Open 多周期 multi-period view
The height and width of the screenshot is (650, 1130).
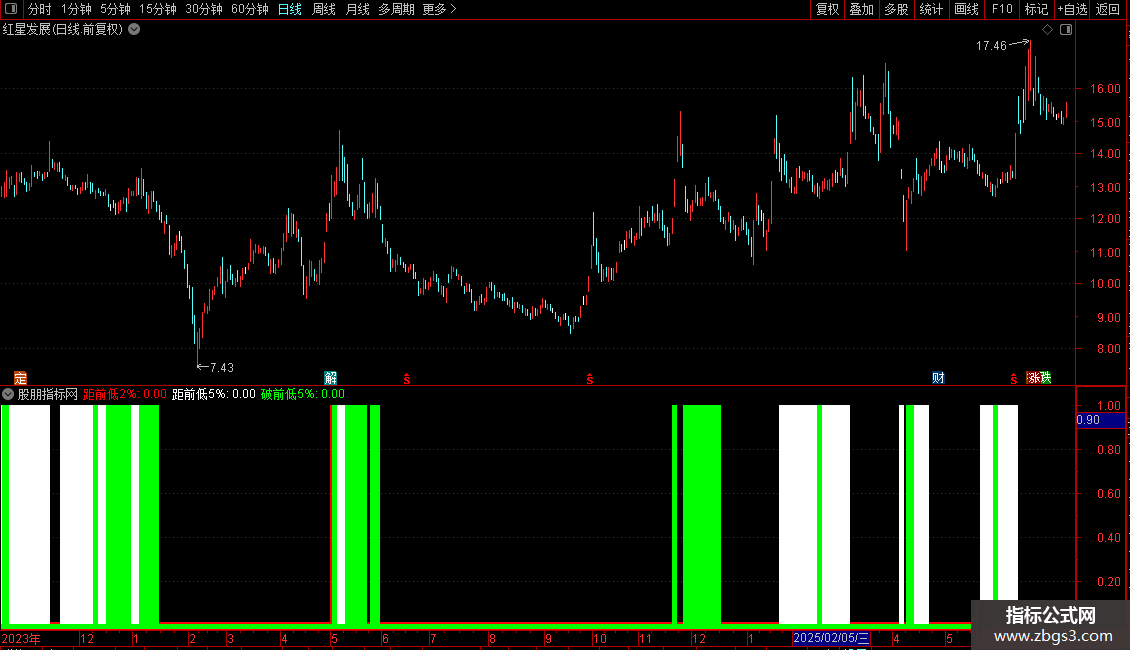click(396, 9)
